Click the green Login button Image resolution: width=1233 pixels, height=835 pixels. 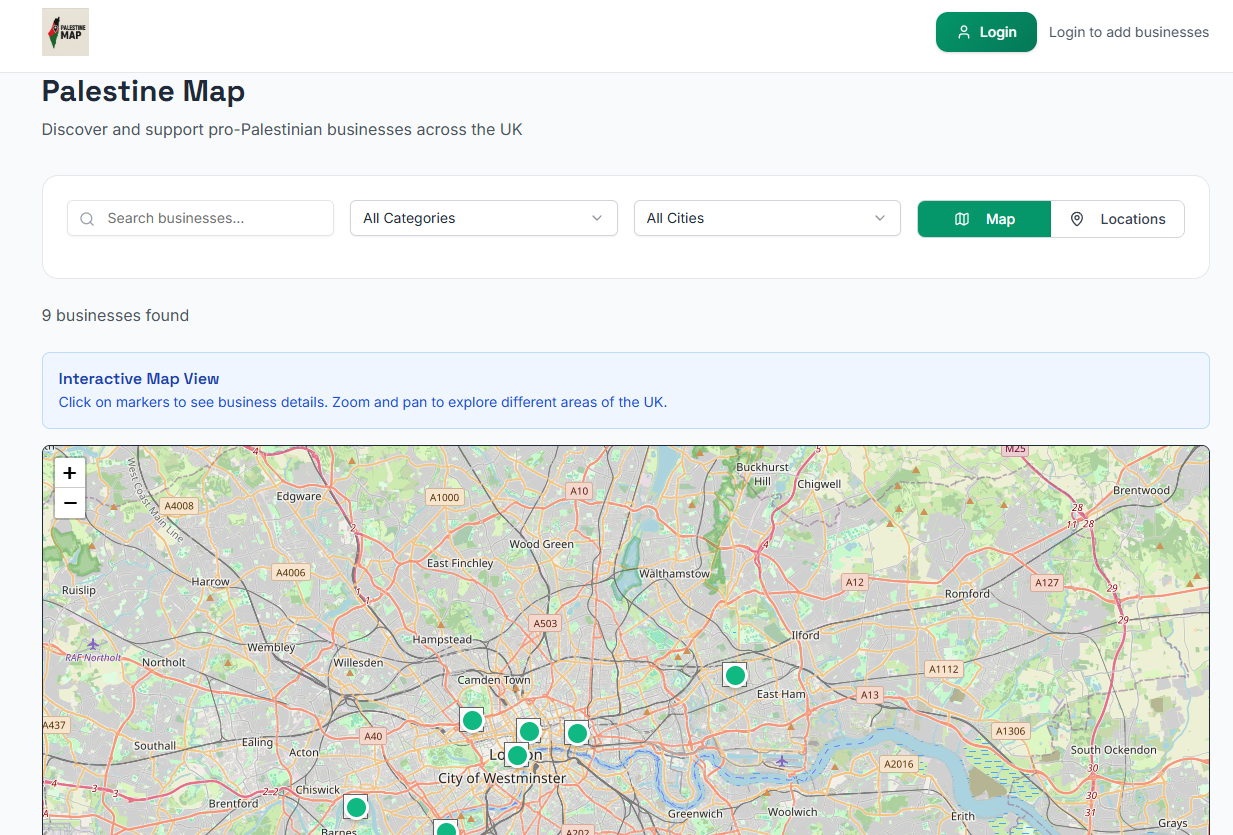986,32
